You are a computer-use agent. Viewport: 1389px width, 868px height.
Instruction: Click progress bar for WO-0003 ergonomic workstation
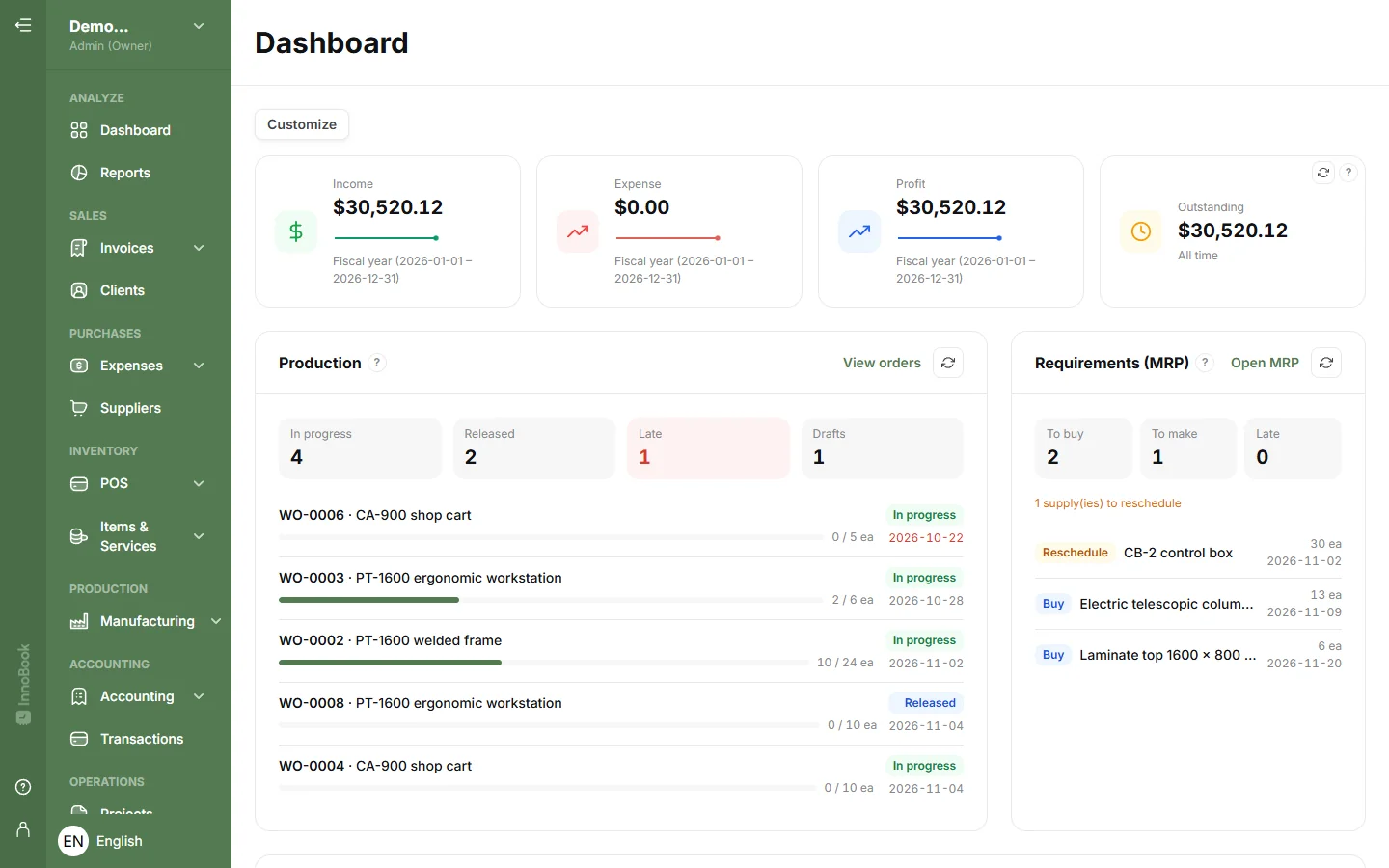[551, 600]
